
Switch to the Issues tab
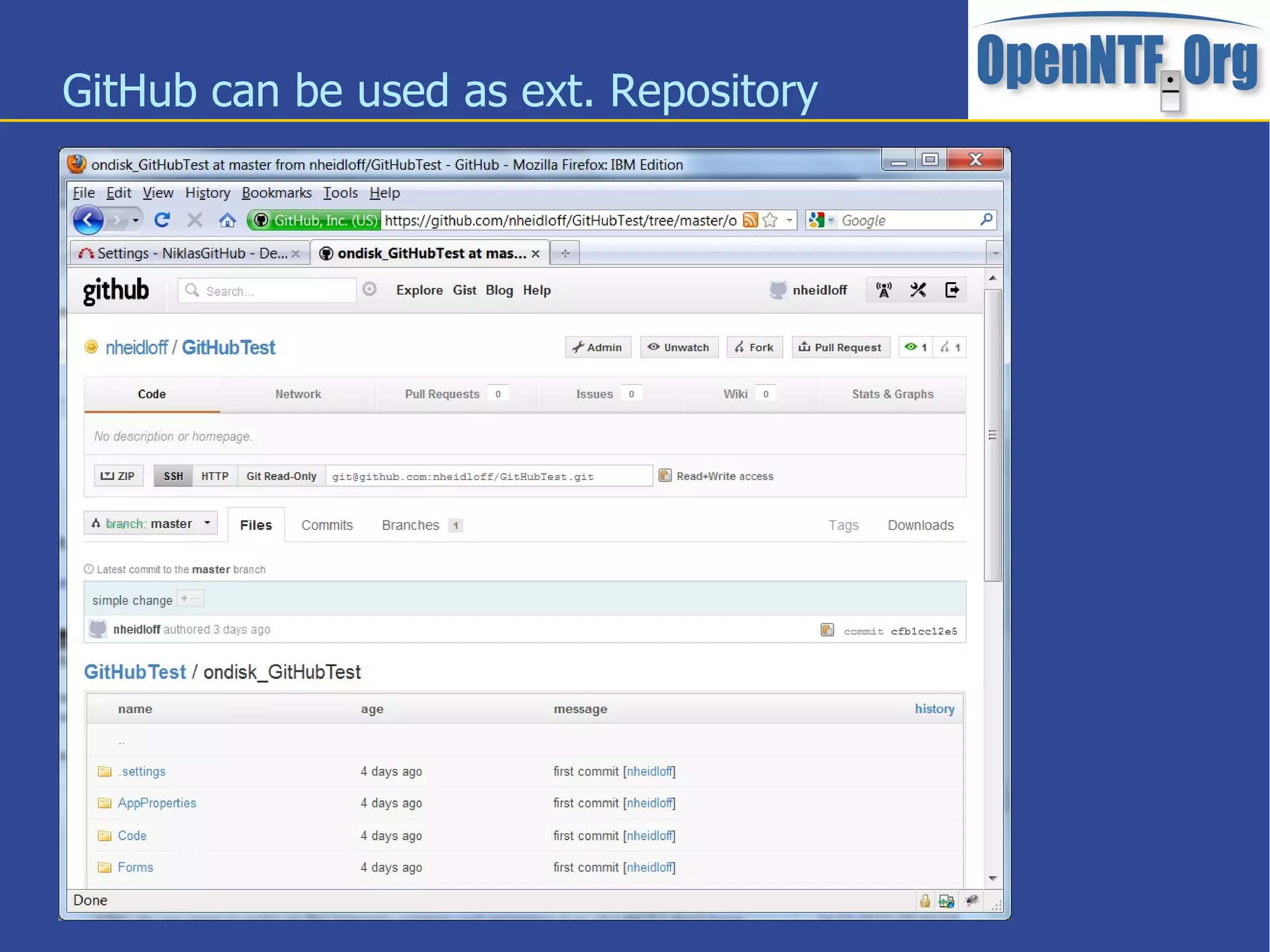(609, 394)
